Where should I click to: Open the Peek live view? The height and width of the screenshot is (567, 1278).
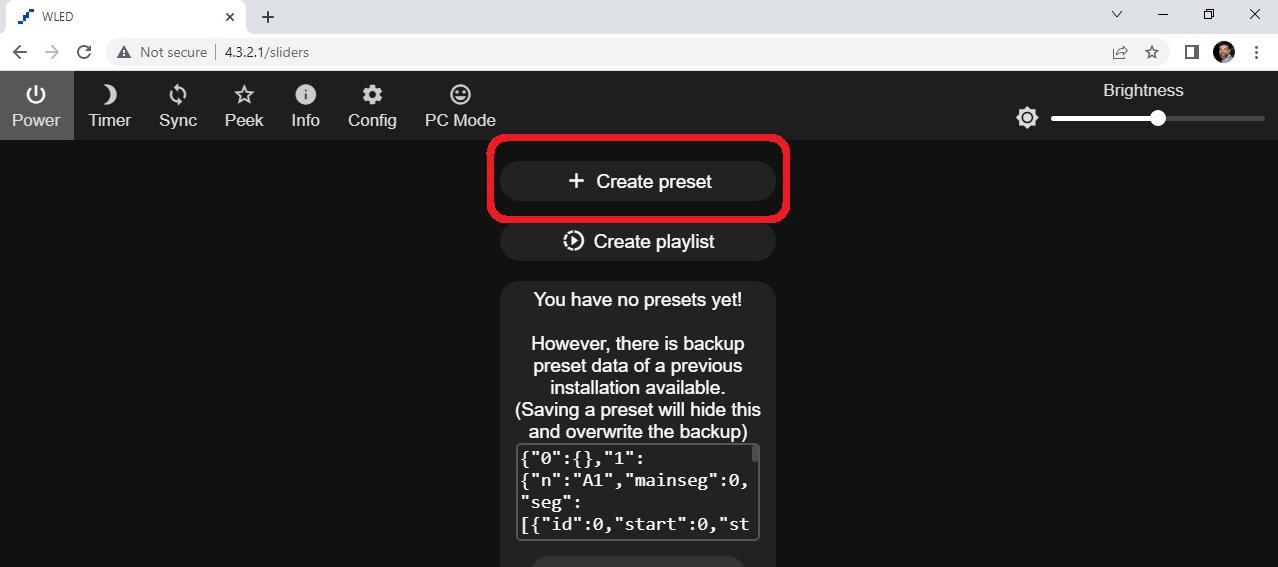pyautogui.click(x=244, y=106)
